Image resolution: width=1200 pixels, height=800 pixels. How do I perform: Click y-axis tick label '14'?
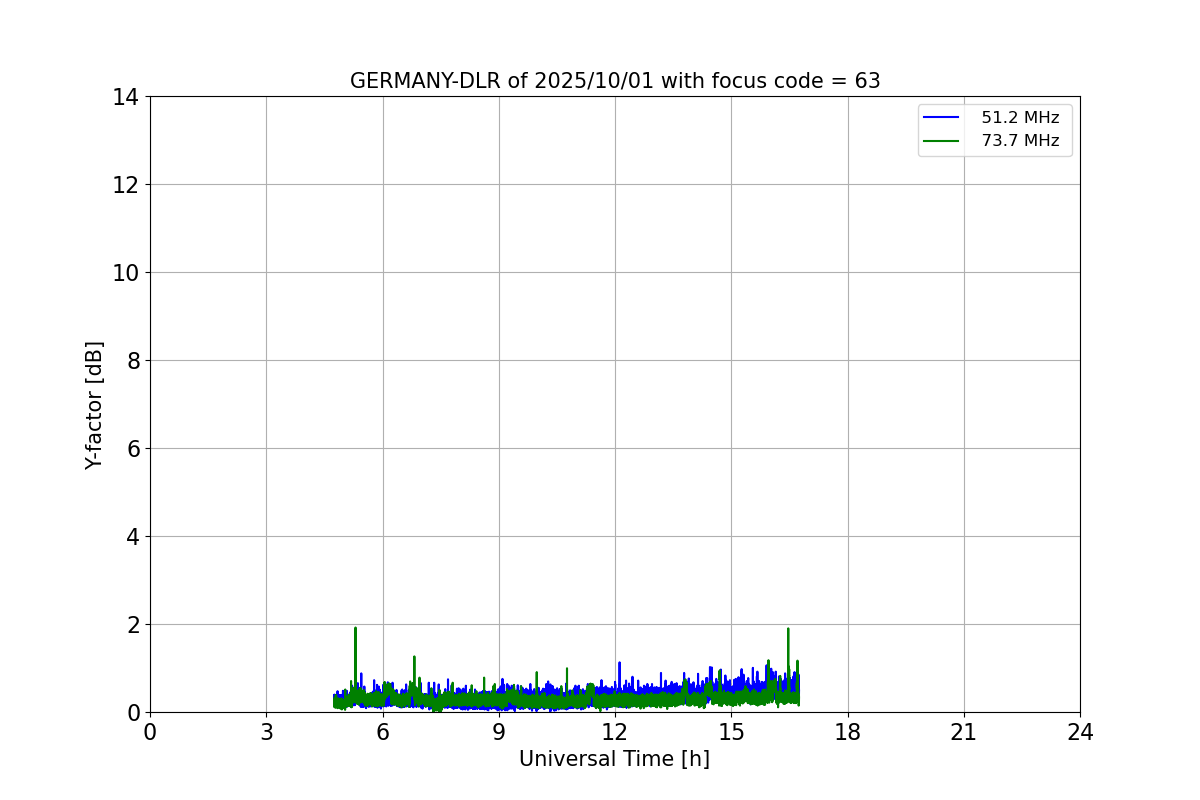126,97
